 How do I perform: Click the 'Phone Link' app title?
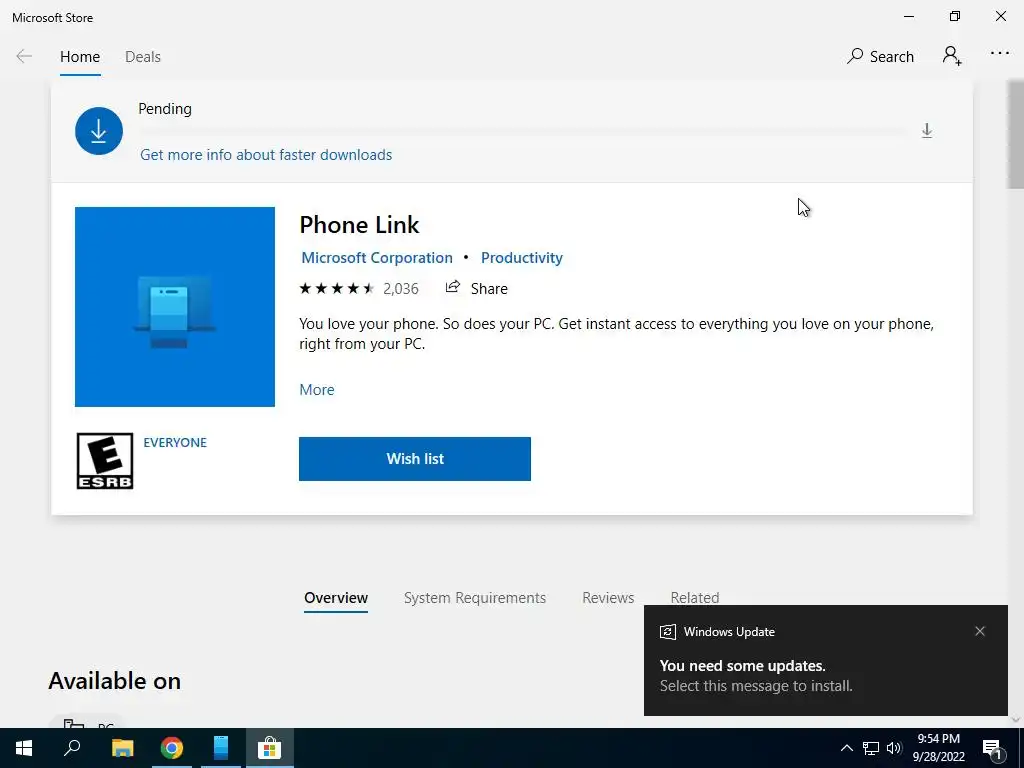point(359,225)
